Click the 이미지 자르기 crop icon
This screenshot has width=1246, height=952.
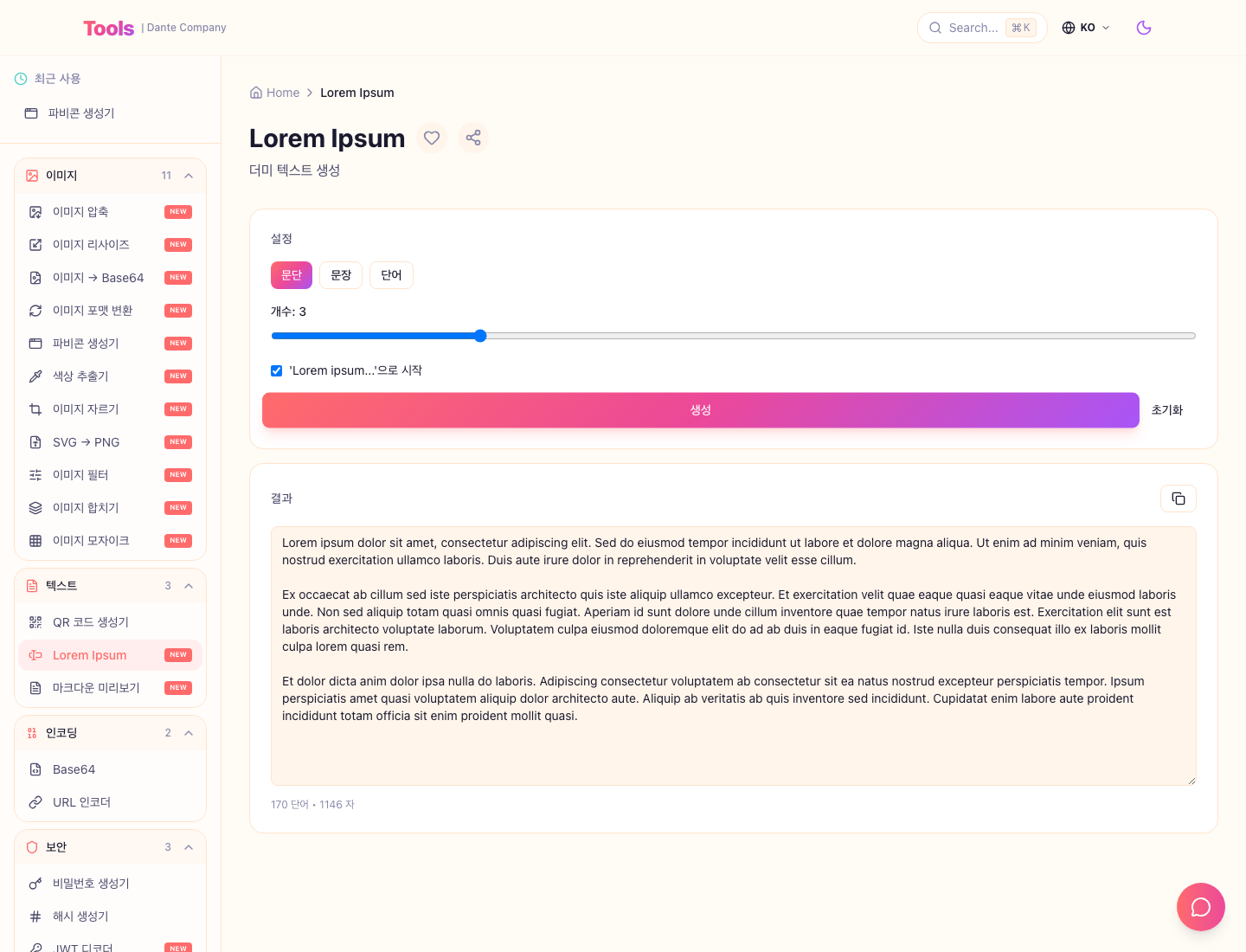click(35, 409)
